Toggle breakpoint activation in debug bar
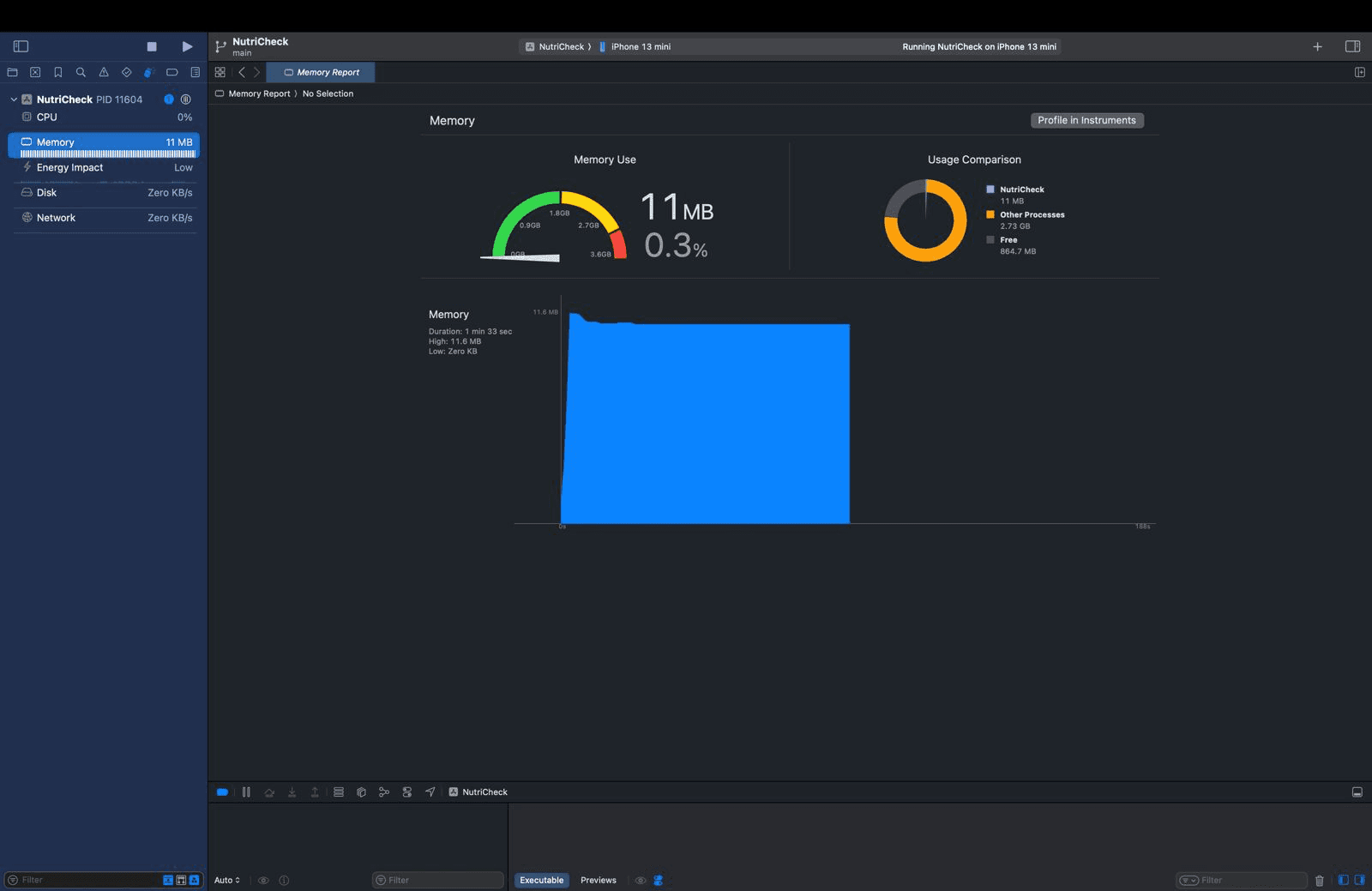Screen dimensions: 1372x891 pyautogui.click(x=222, y=792)
